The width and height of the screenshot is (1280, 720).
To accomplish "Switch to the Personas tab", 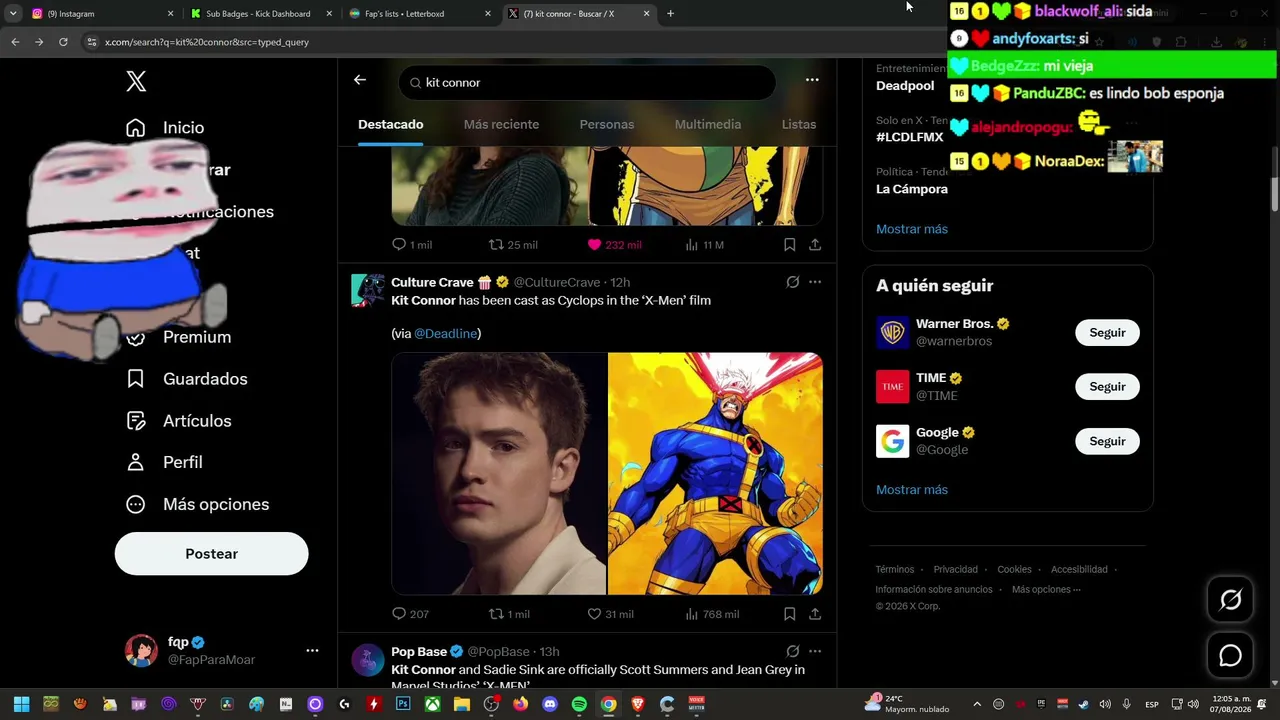I will pyautogui.click(x=607, y=124).
